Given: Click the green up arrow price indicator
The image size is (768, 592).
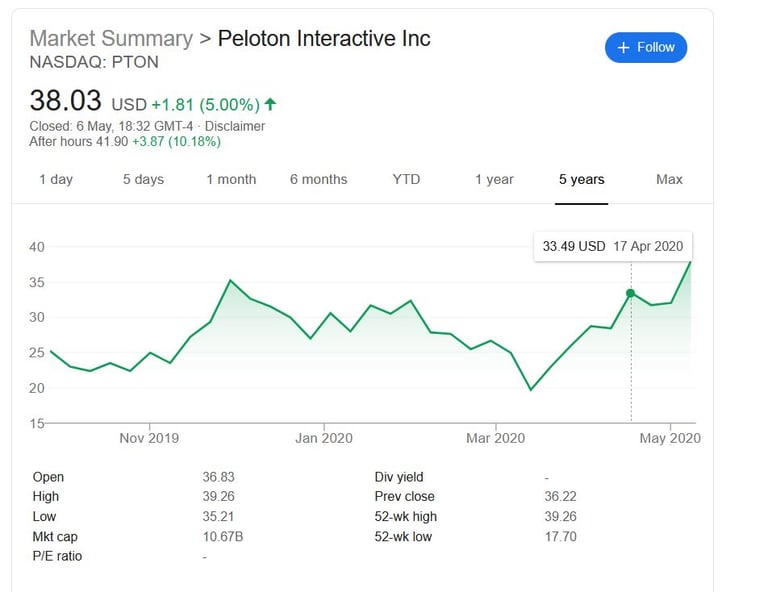Looking at the screenshot, I should (x=271, y=104).
